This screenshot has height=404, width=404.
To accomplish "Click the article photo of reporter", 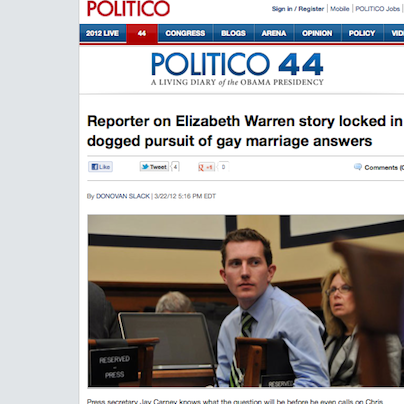I will pos(246,301).
